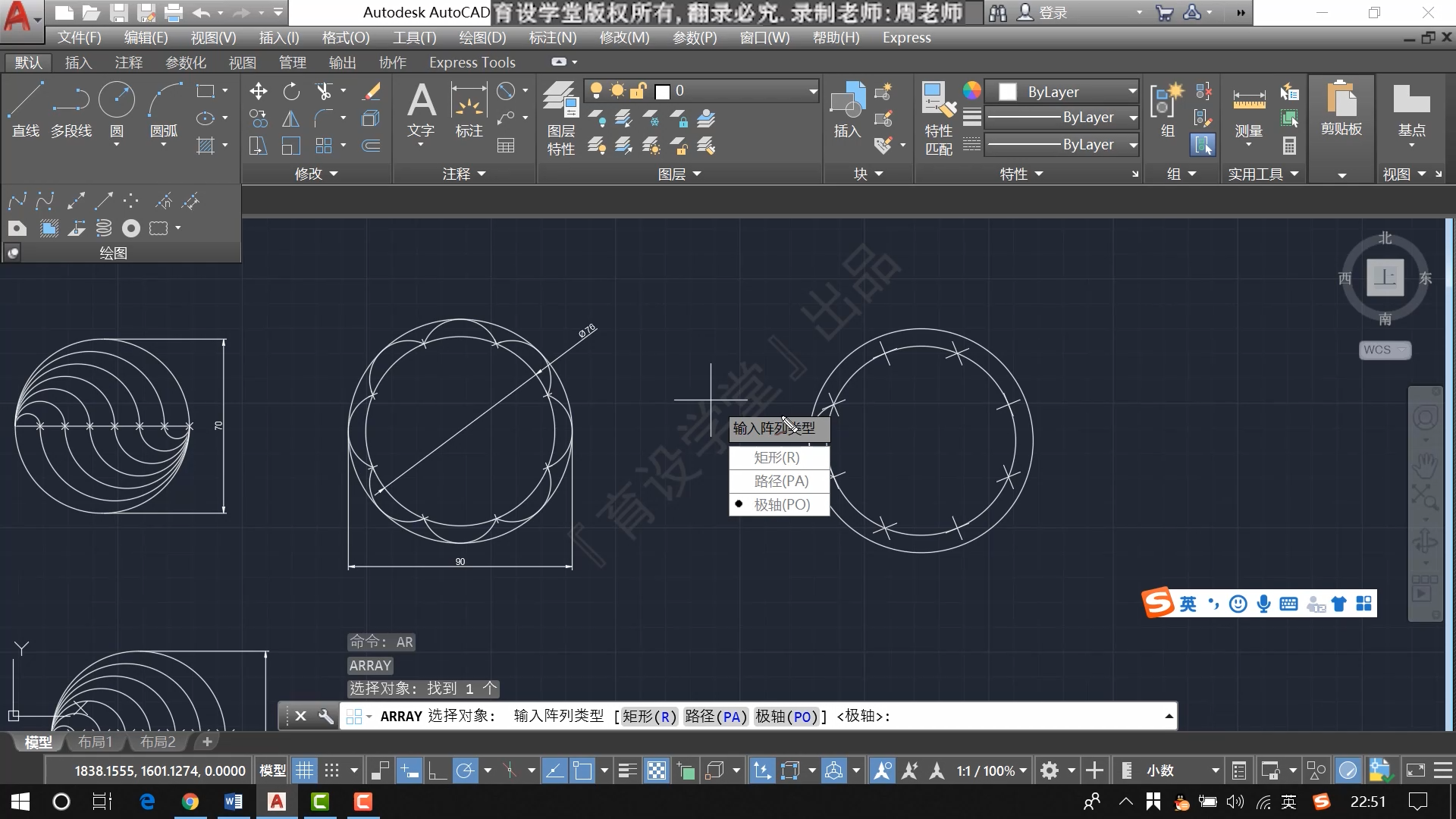Select the Text (文字) tool

pos(422,110)
